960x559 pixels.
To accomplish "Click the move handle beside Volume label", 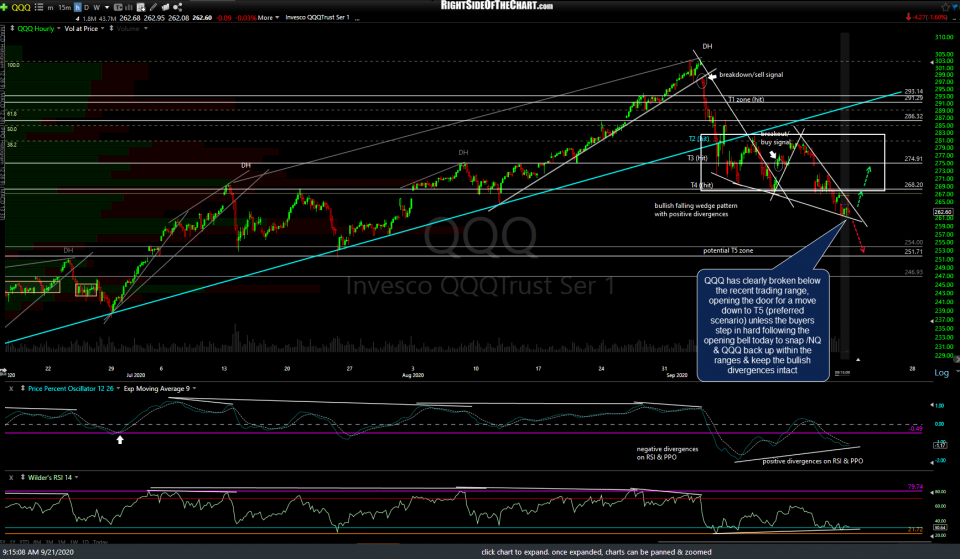I will click(x=111, y=28).
